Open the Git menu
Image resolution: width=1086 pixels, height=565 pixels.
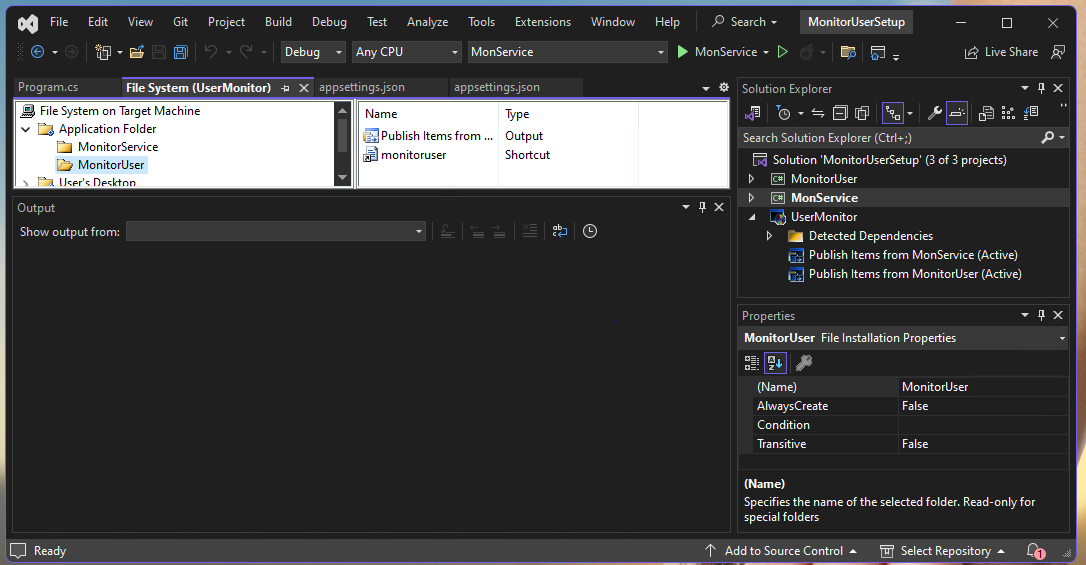(180, 22)
